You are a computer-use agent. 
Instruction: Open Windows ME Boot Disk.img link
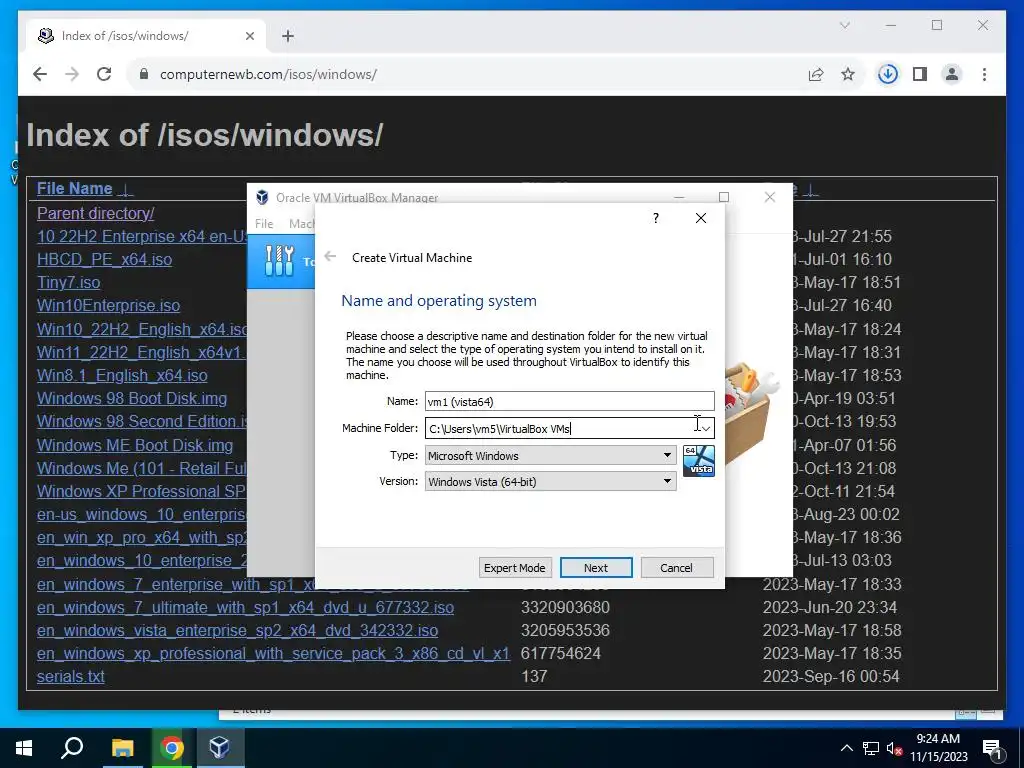(135, 445)
